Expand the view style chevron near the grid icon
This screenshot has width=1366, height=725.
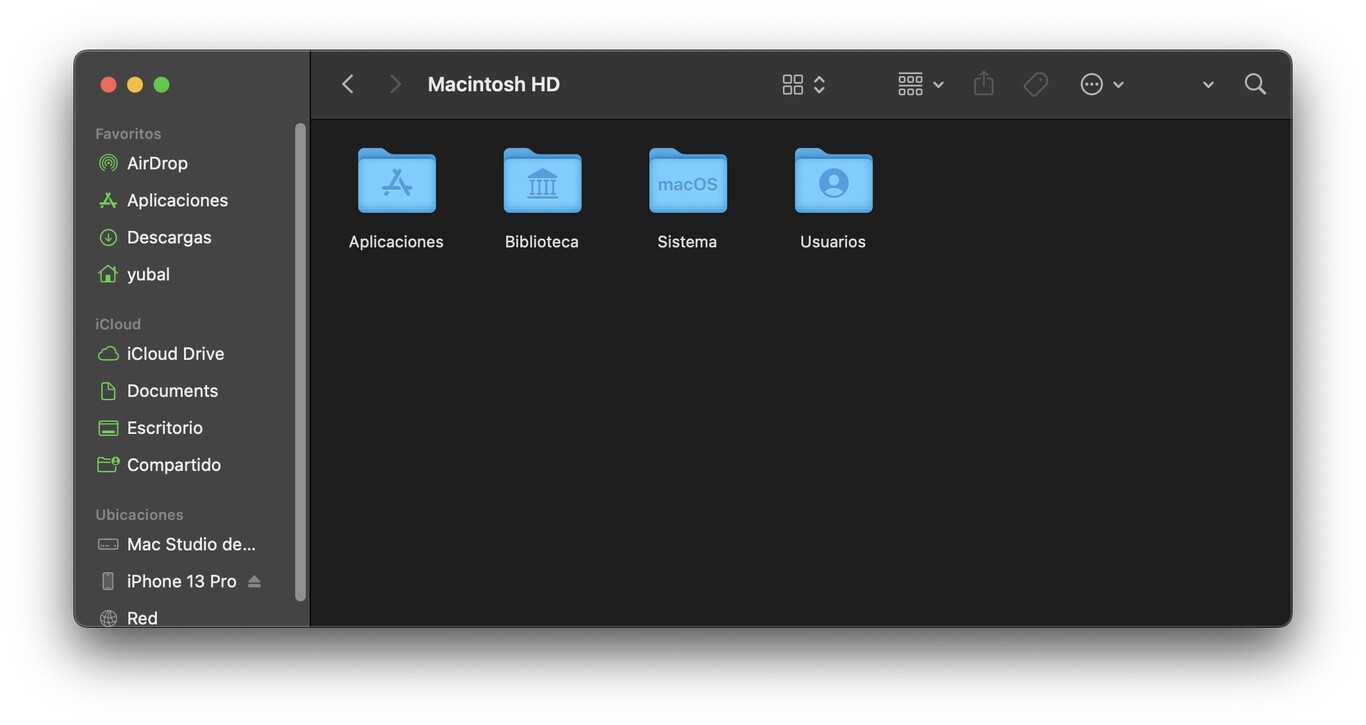816,84
